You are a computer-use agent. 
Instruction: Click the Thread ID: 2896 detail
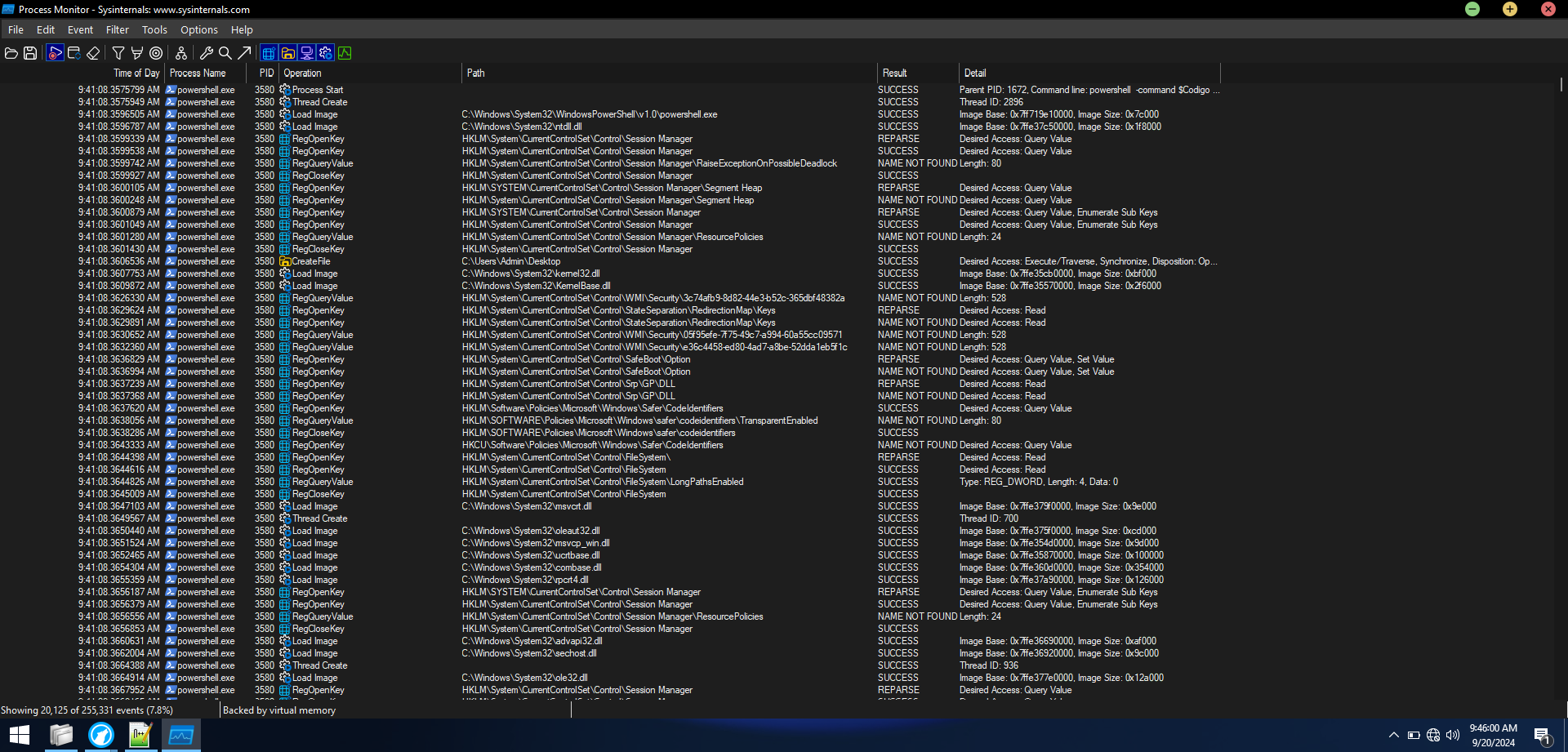(991, 102)
